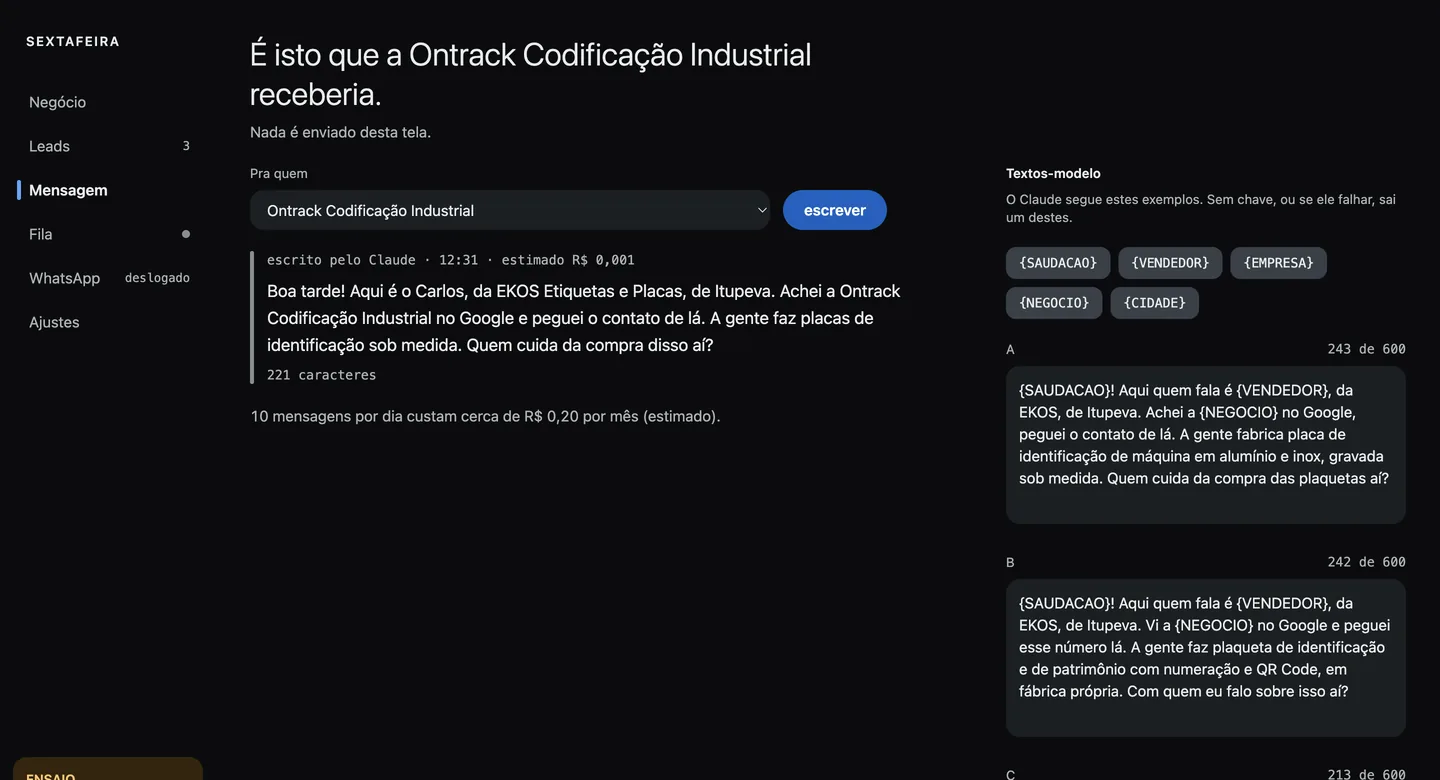Click the blue escrever button
This screenshot has height=780, width=1440.
click(x=835, y=210)
